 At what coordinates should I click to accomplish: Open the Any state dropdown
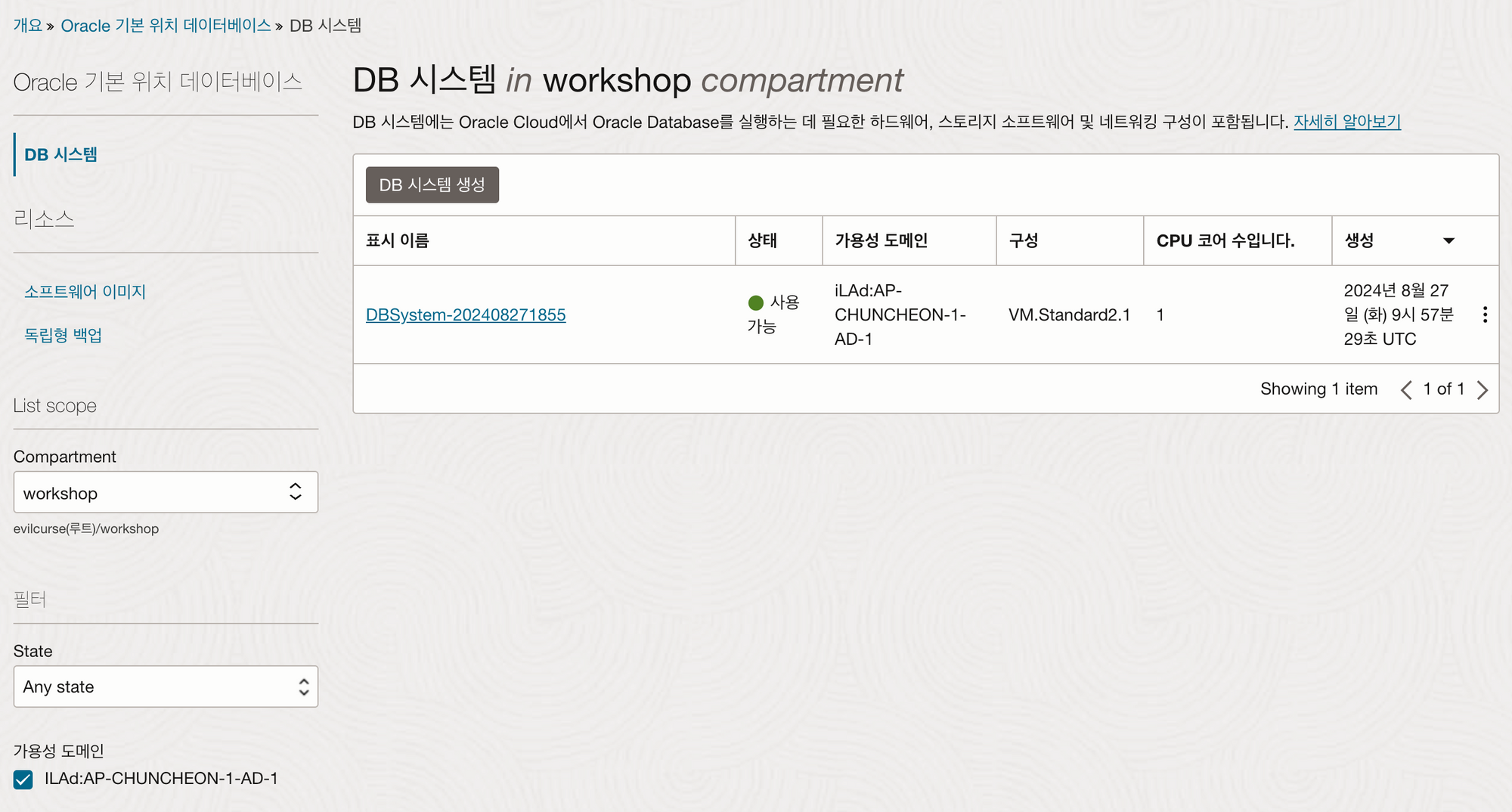(x=166, y=687)
